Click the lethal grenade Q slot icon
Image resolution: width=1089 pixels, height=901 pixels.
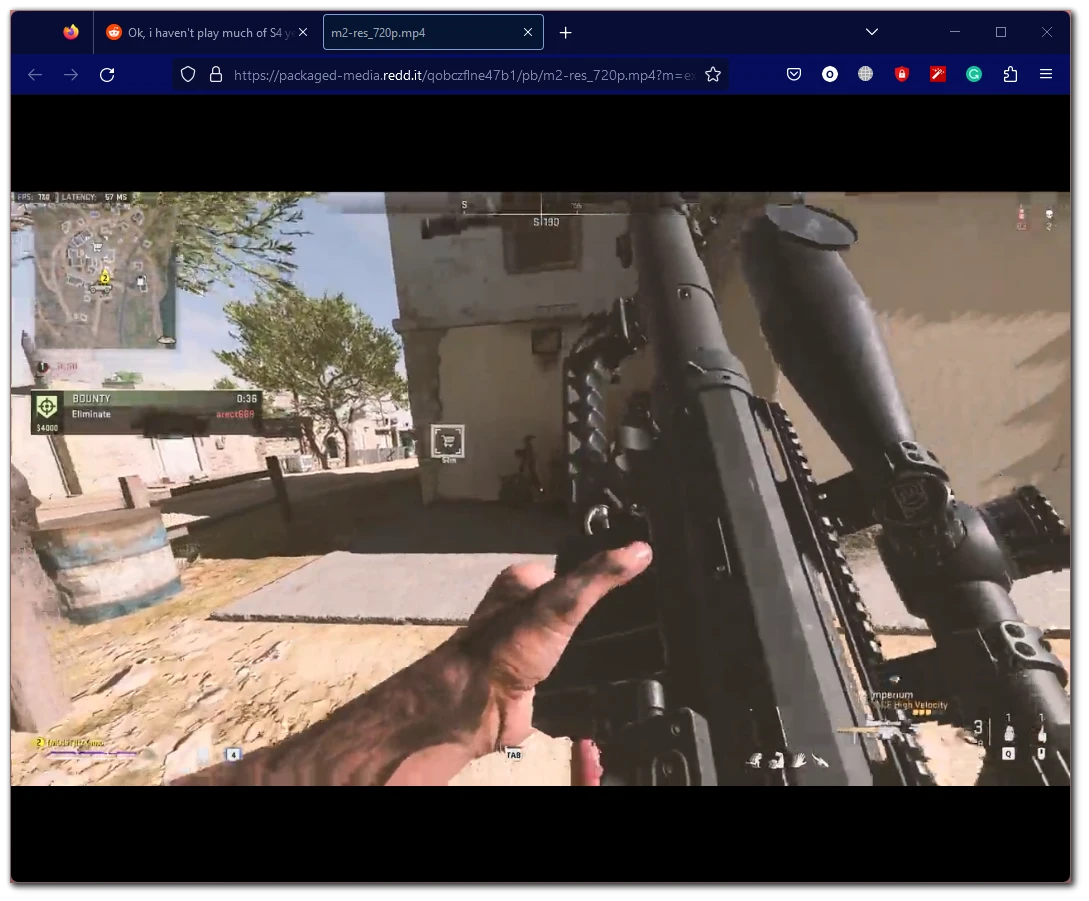1009,734
